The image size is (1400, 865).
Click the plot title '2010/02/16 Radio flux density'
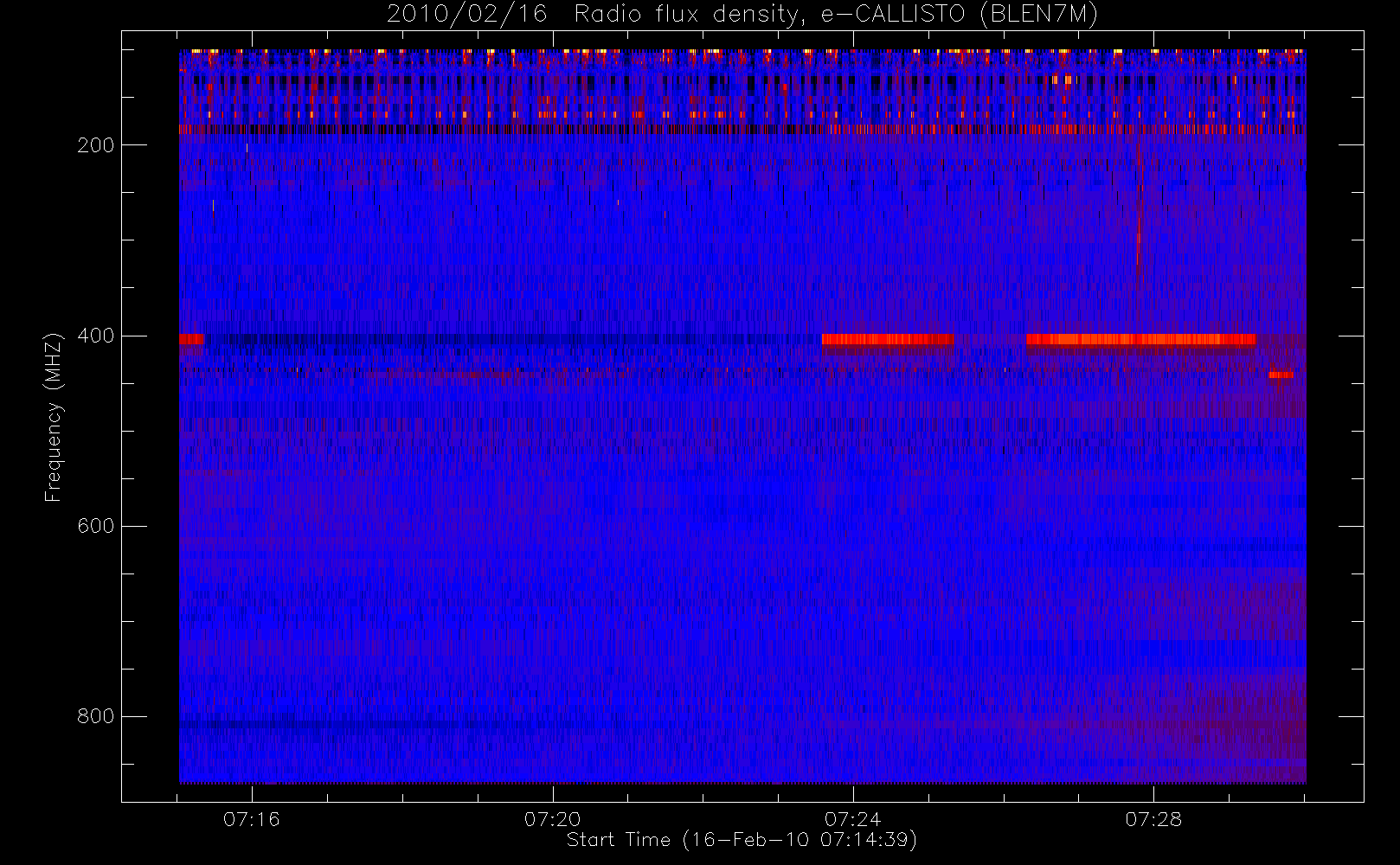coord(742,14)
